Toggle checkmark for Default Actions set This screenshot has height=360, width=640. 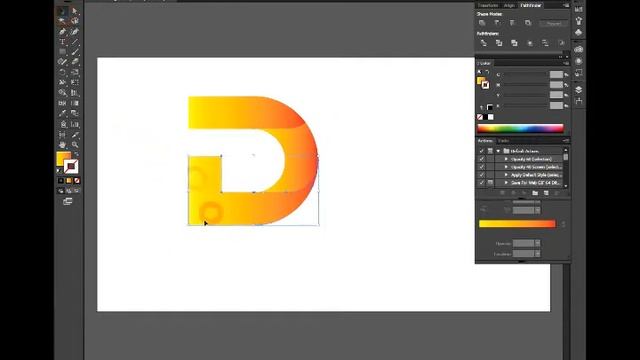tap(482, 151)
